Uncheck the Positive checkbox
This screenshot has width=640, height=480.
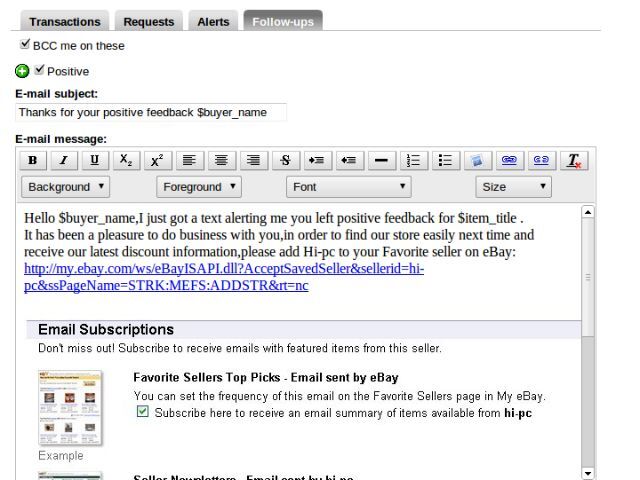pyautogui.click(x=39, y=69)
